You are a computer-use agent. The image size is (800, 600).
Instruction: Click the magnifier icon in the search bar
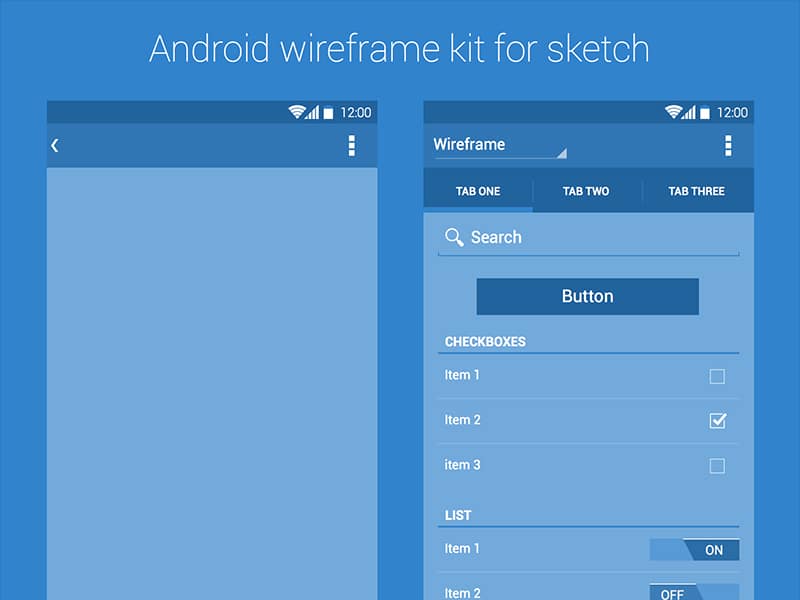point(453,238)
